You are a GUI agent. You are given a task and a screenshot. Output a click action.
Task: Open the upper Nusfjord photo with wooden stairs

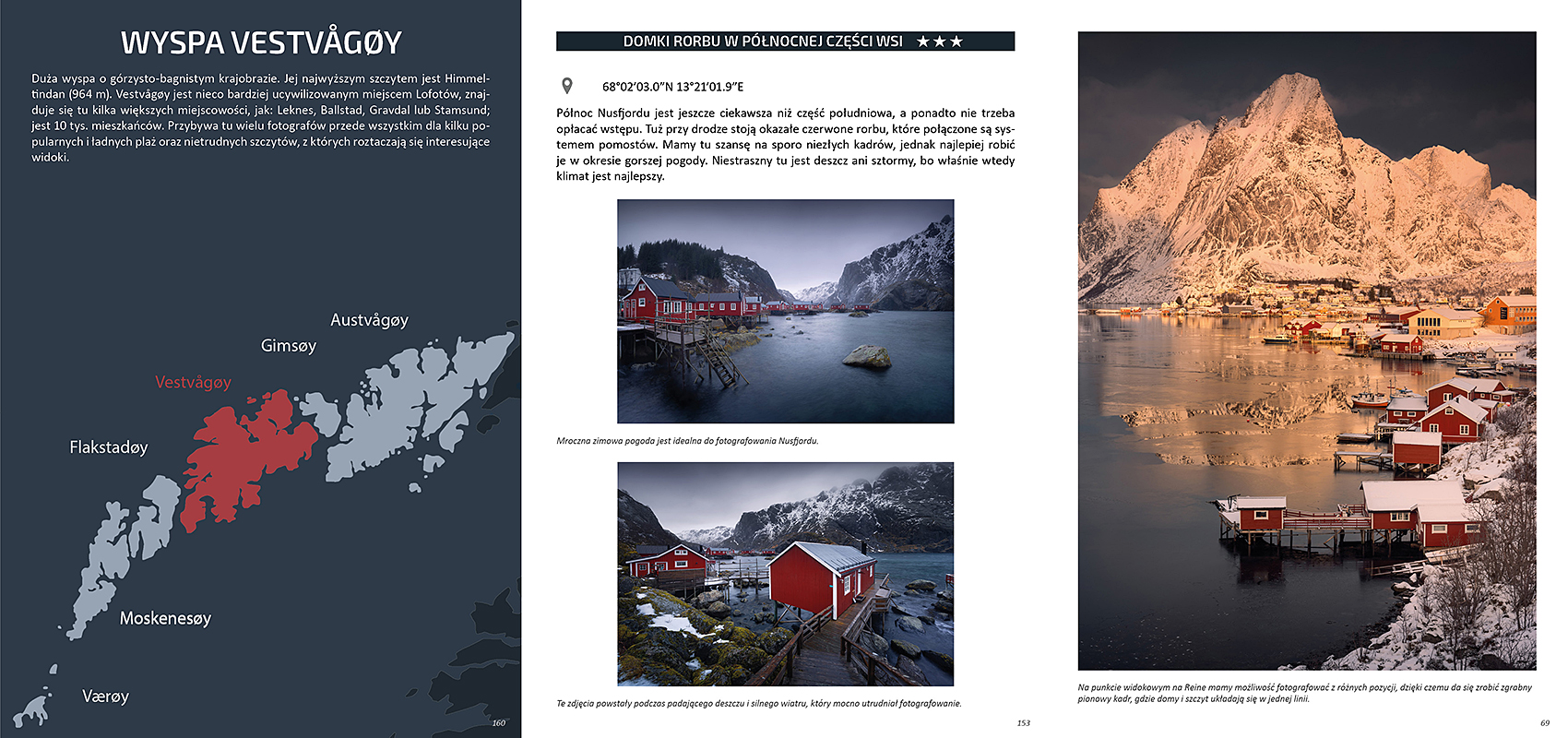coord(785,311)
